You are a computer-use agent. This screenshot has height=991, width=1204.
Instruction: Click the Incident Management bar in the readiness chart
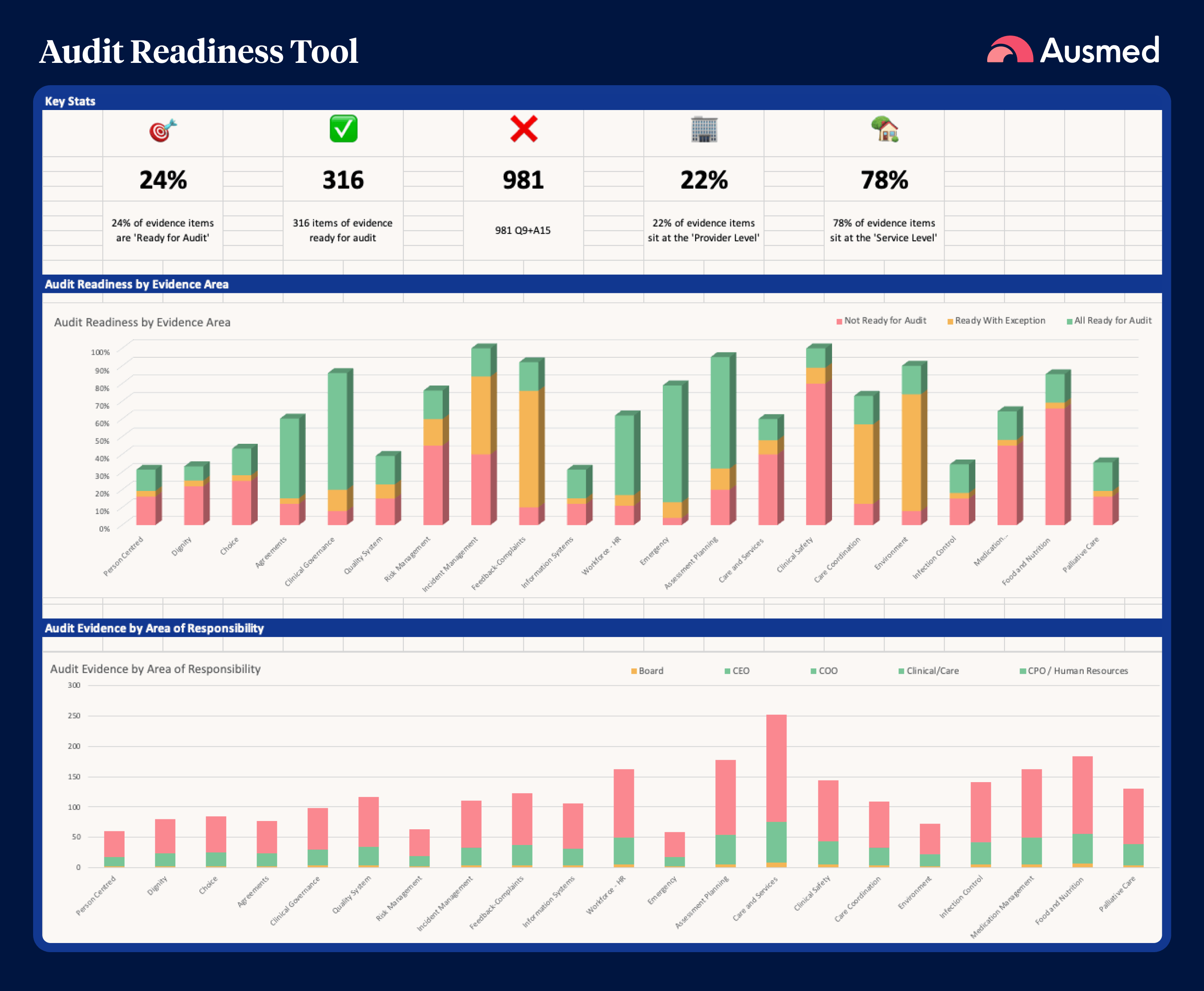484,435
